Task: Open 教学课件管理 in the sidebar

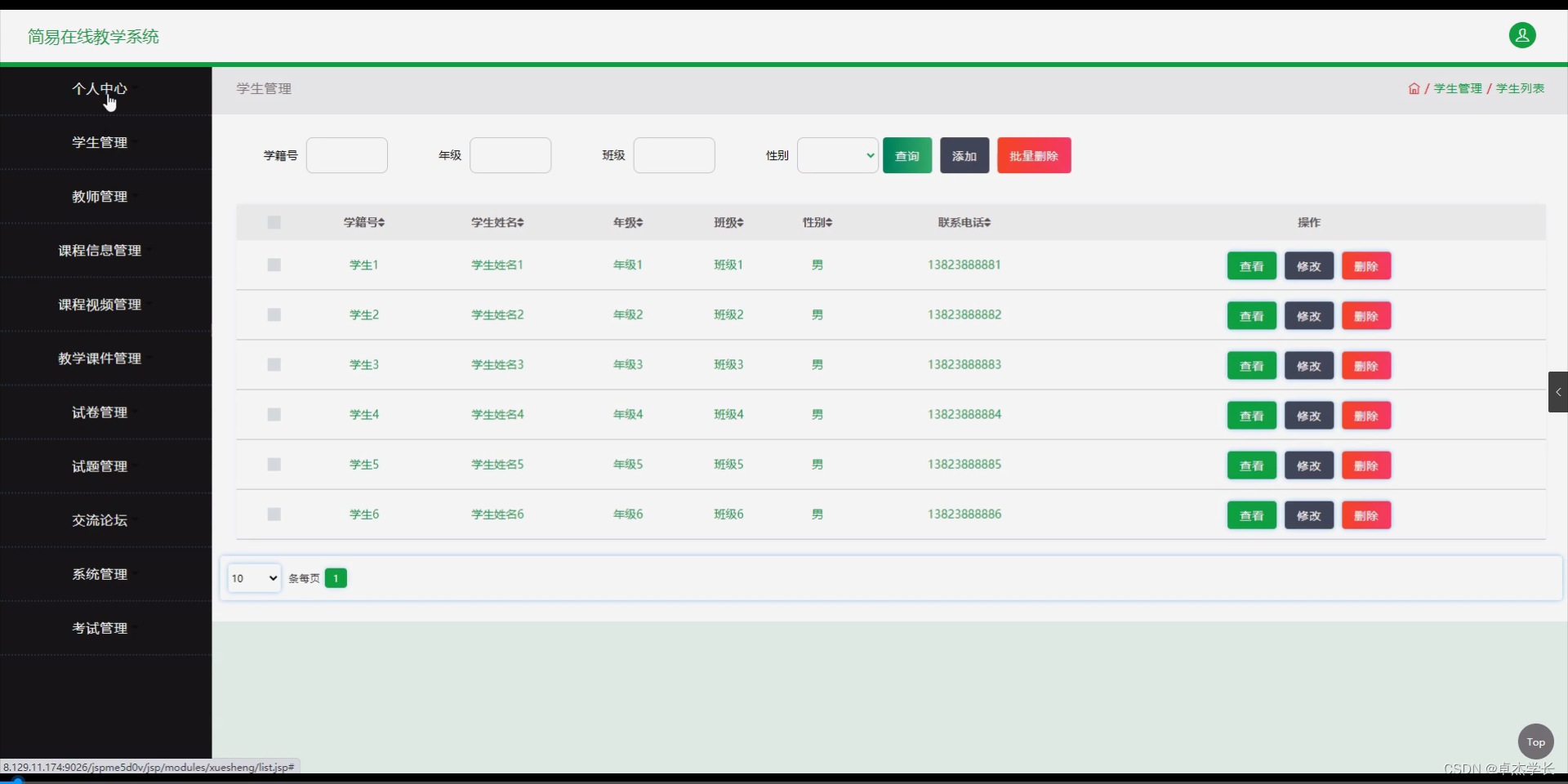Action: pos(100,358)
